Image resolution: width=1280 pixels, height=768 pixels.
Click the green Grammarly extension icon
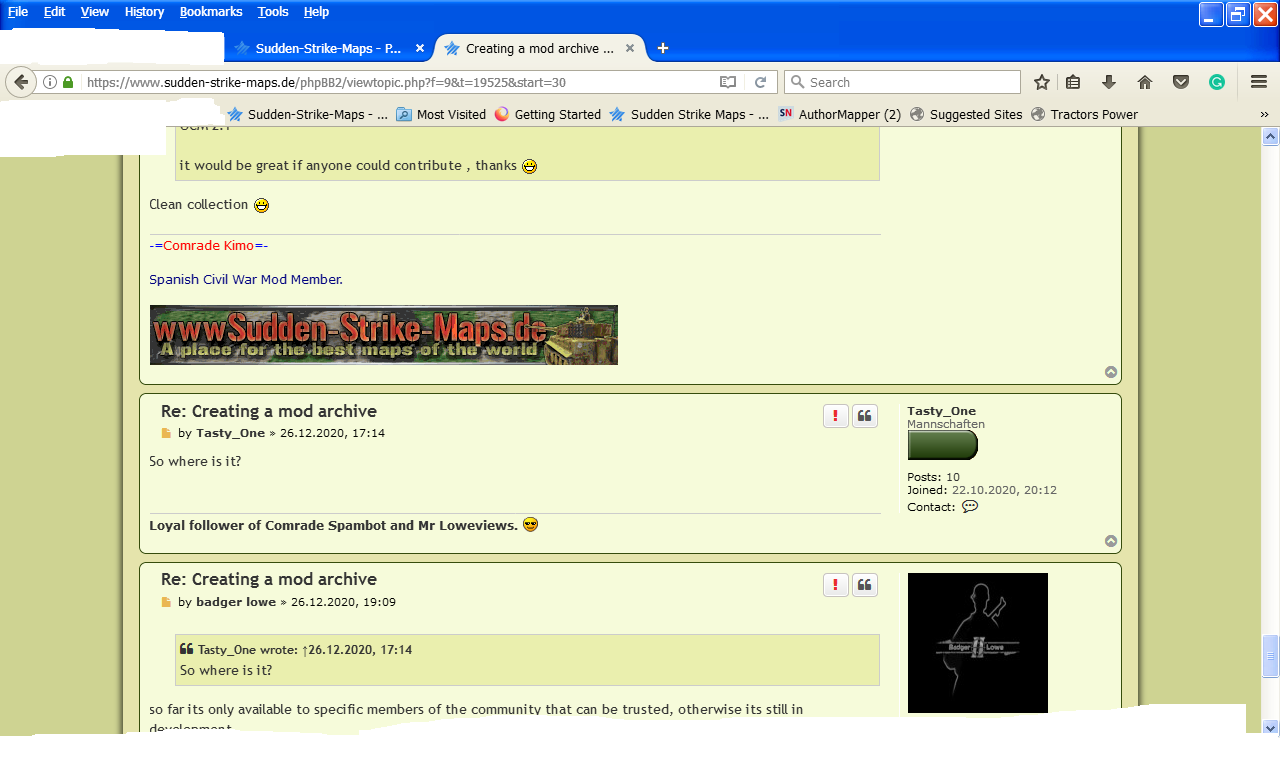1217,82
